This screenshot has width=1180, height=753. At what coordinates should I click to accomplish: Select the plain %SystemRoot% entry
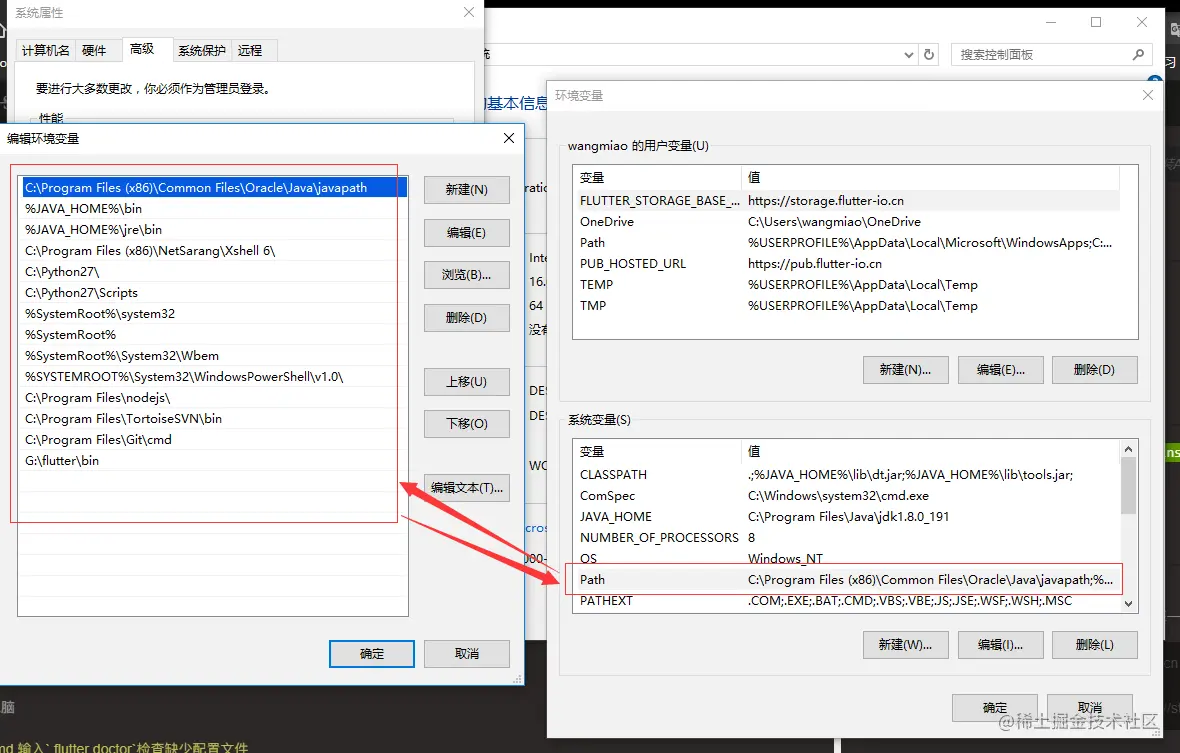[214, 335]
